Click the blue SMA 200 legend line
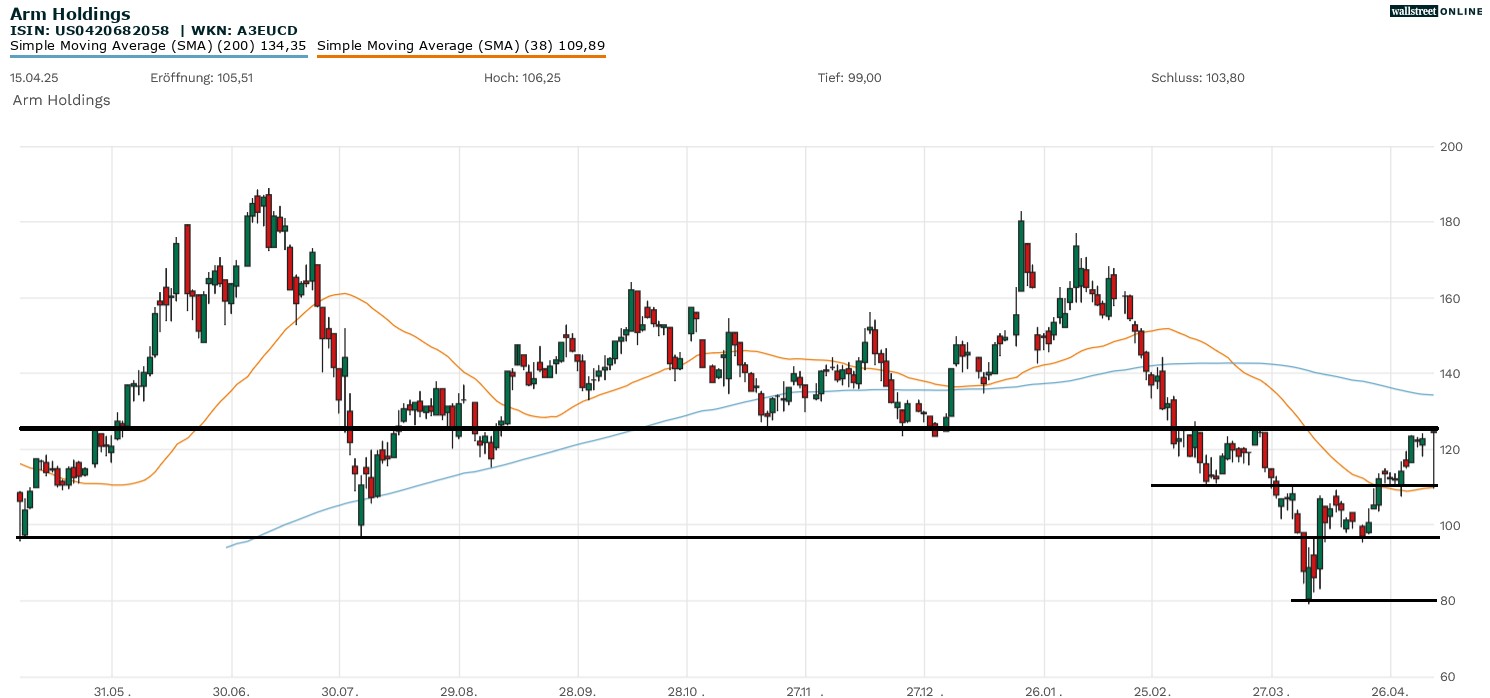 158,56
